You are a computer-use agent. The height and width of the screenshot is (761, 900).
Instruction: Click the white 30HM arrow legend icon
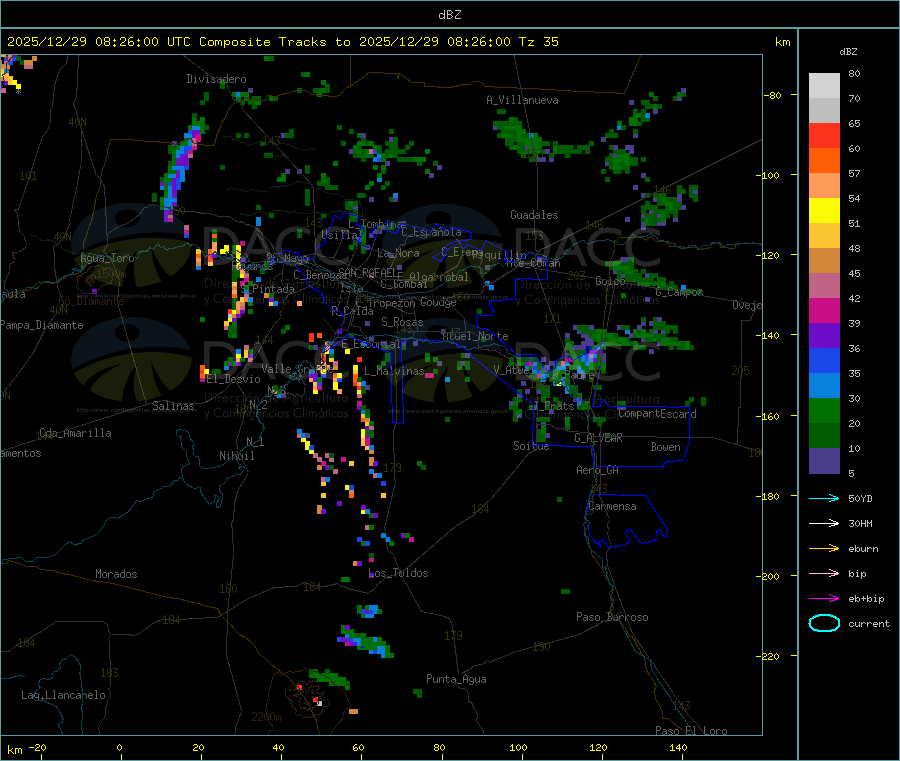tap(824, 523)
